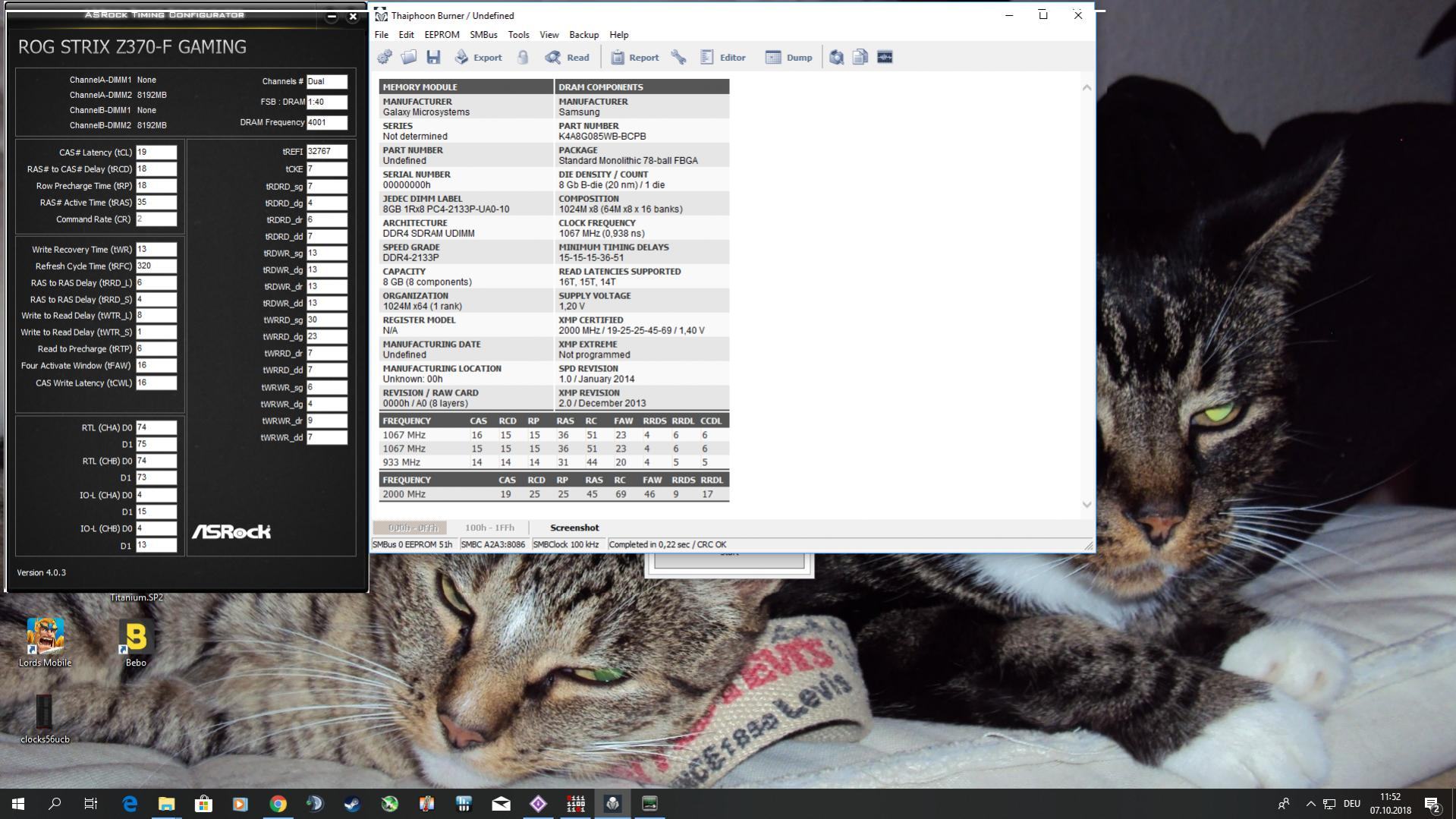Click the Channels # field showing Dual
Screen dimensions: 1456x819
(327, 81)
